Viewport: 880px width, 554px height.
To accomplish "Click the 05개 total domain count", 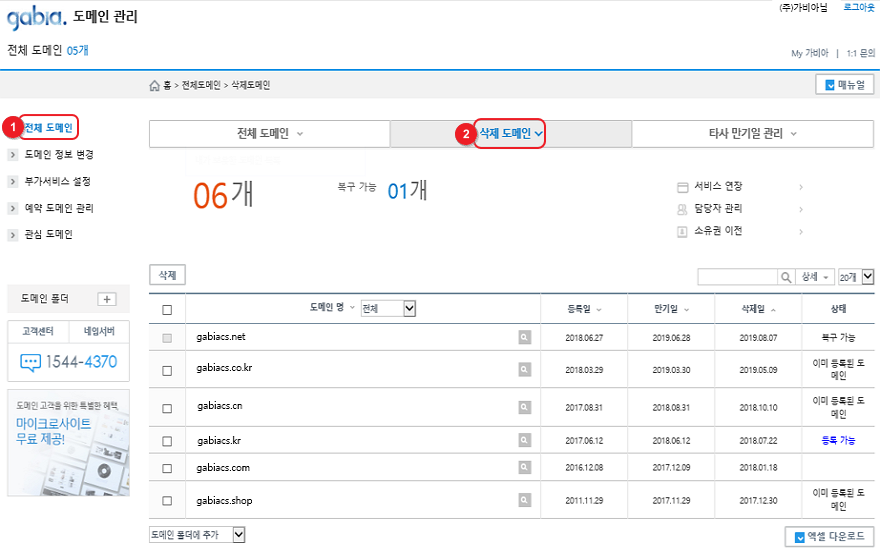I will click(x=77, y=51).
